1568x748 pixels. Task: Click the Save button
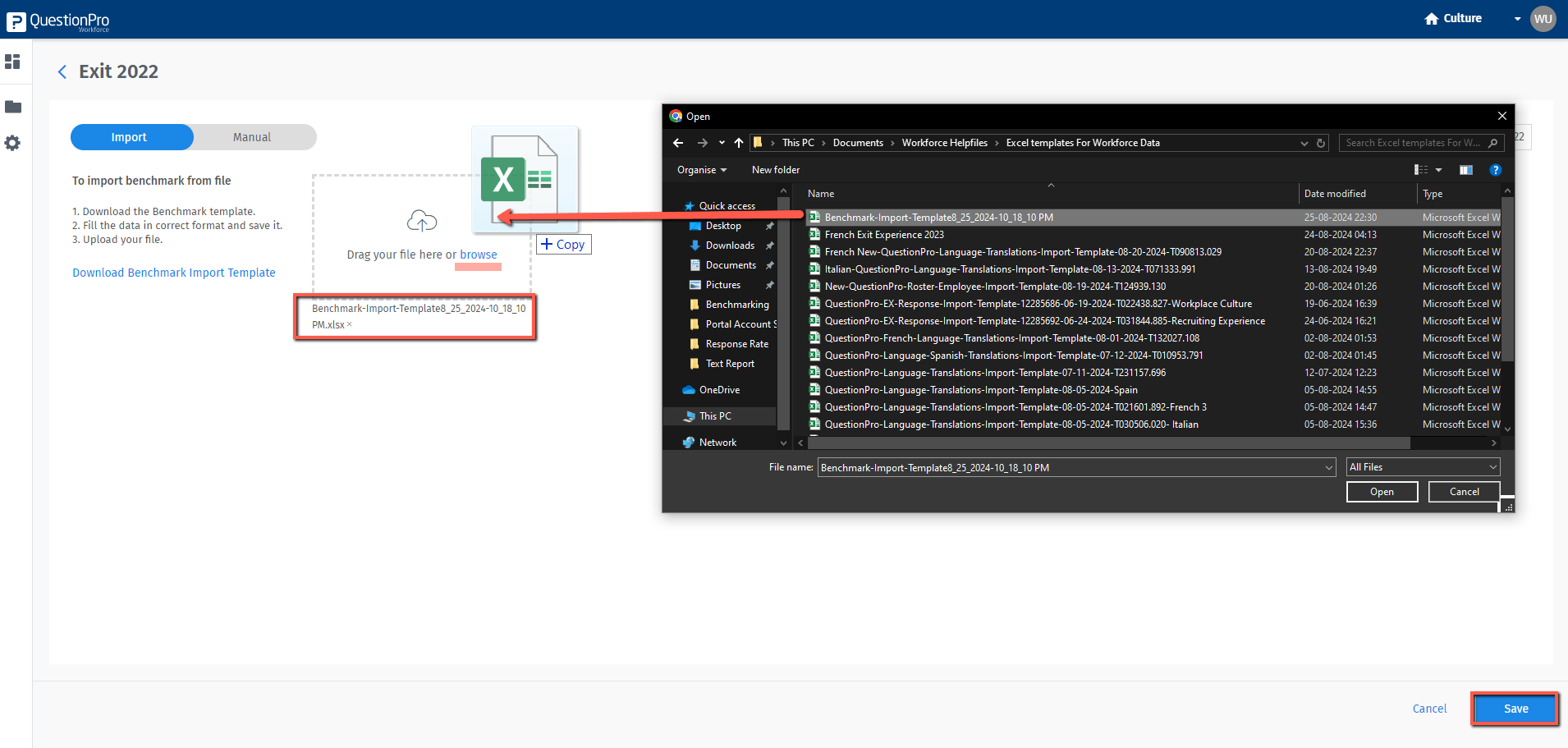(x=1515, y=709)
